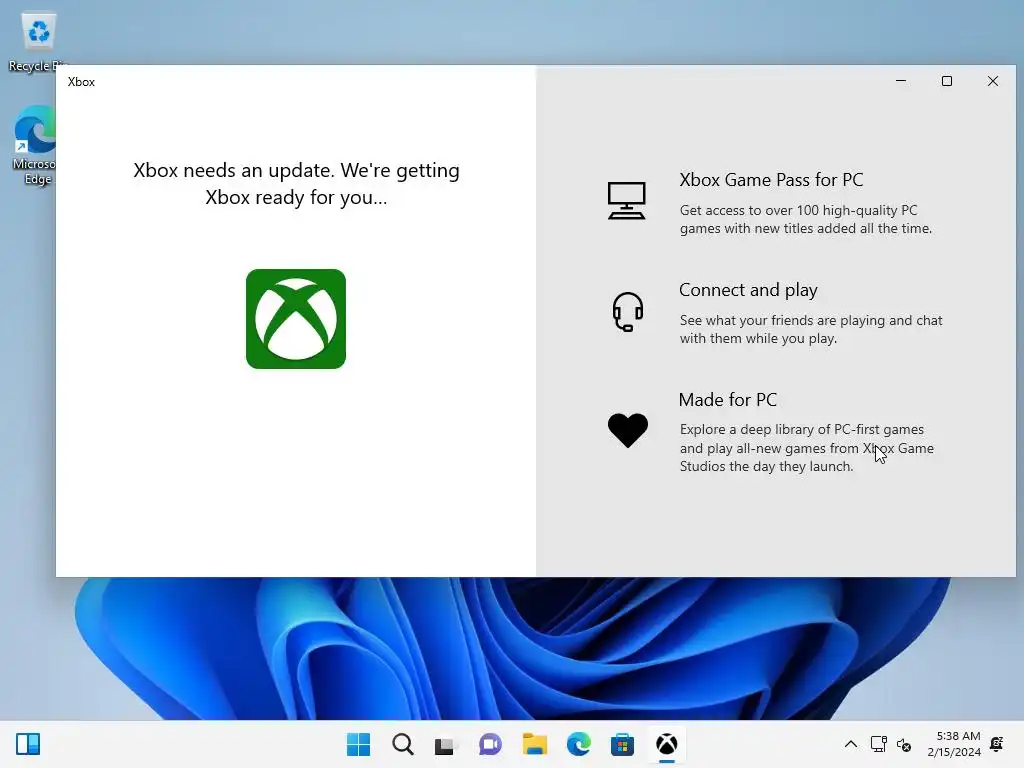
Task: Open the clock showing 5:38 AM
Action: tap(954, 744)
